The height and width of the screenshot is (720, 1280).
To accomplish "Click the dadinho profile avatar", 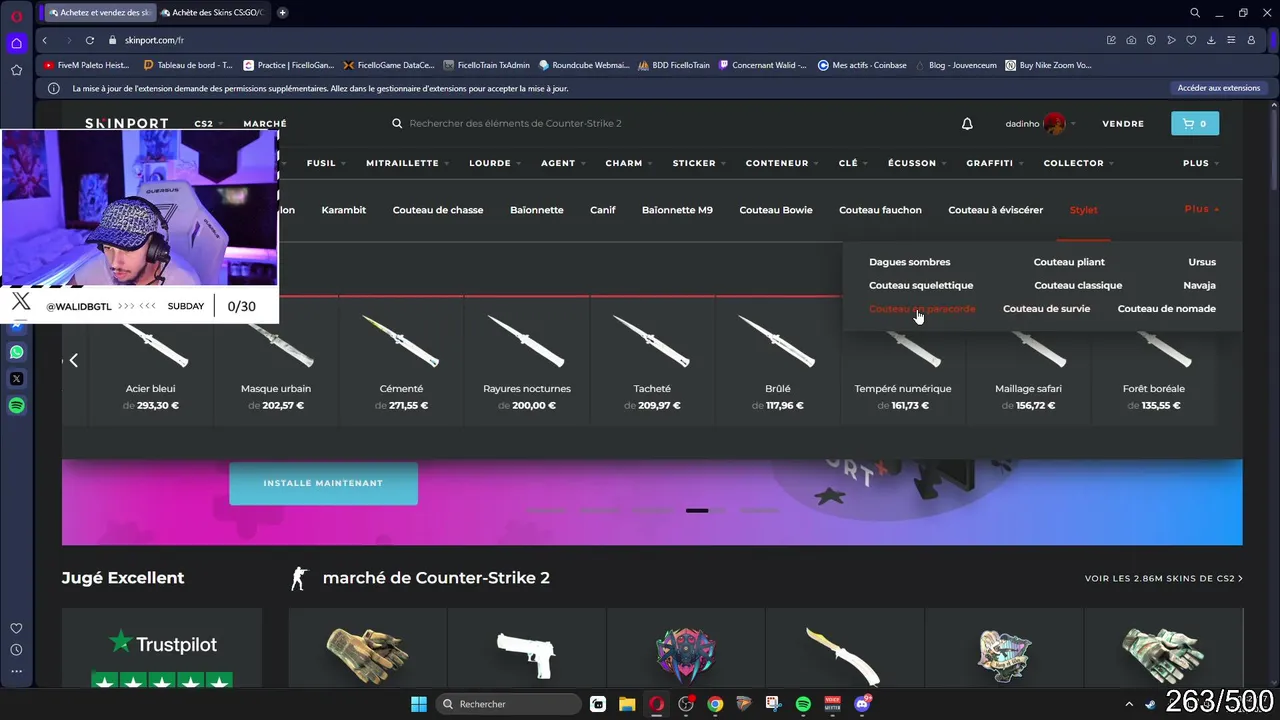I will pyautogui.click(x=1054, y=124).
